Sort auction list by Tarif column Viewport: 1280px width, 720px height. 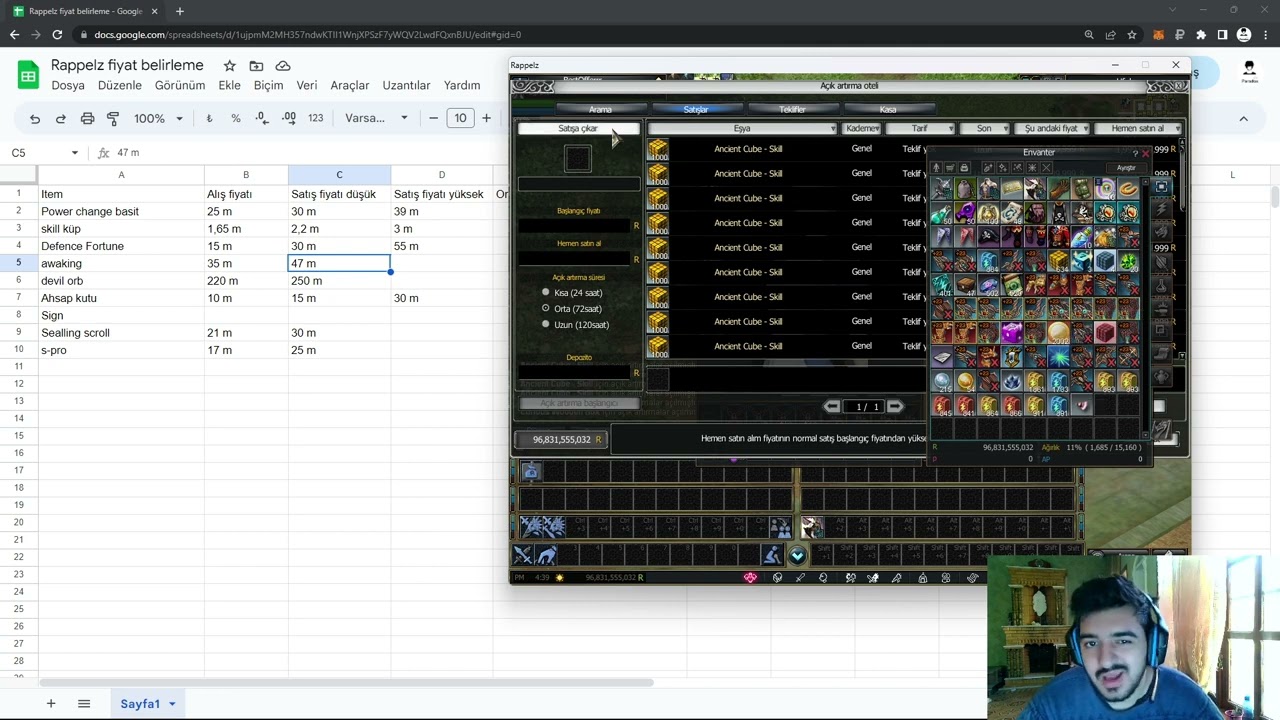[920, 128]
